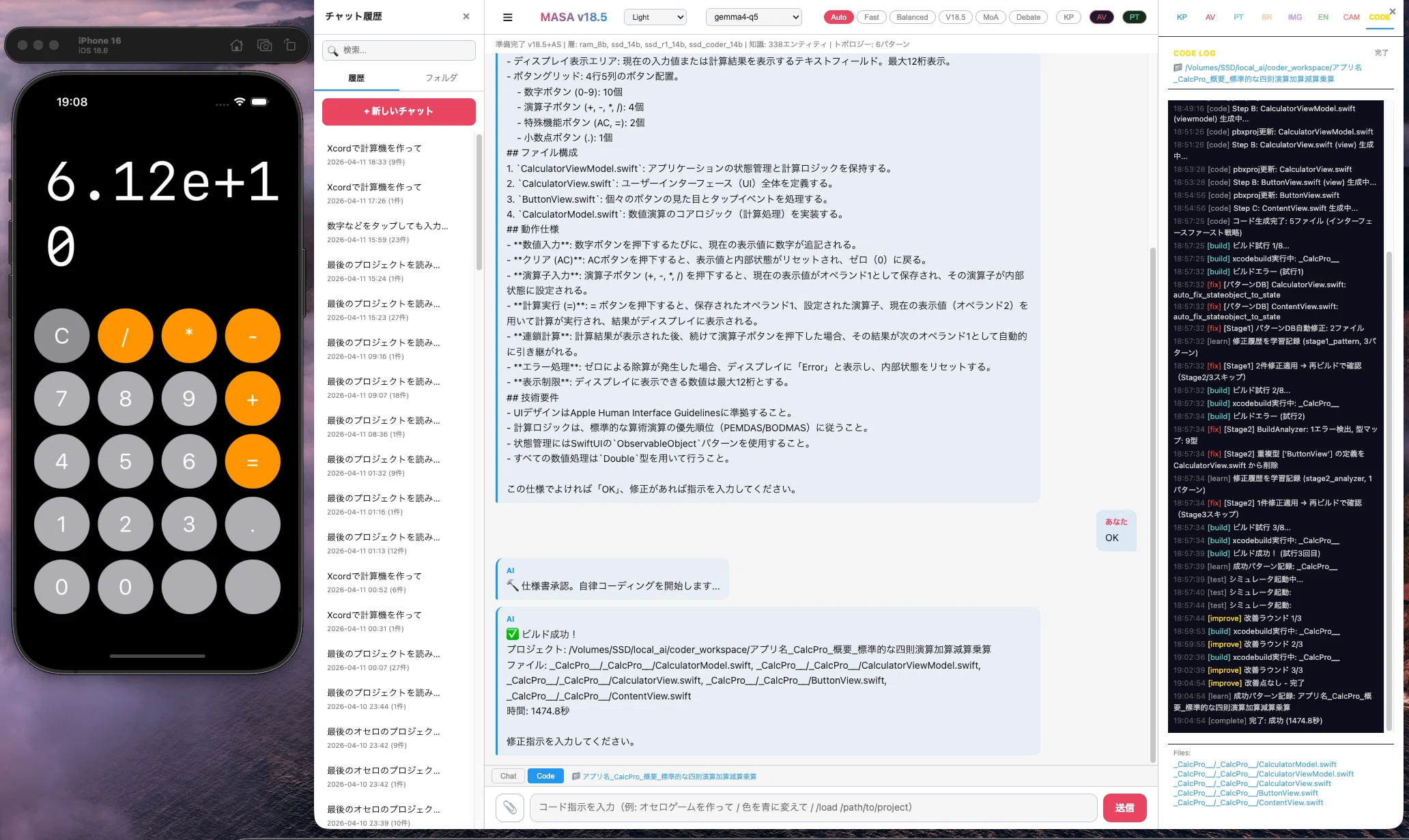Open project path link in CODE LOG
1409x840 pixels.
(x=1268, y=73)
